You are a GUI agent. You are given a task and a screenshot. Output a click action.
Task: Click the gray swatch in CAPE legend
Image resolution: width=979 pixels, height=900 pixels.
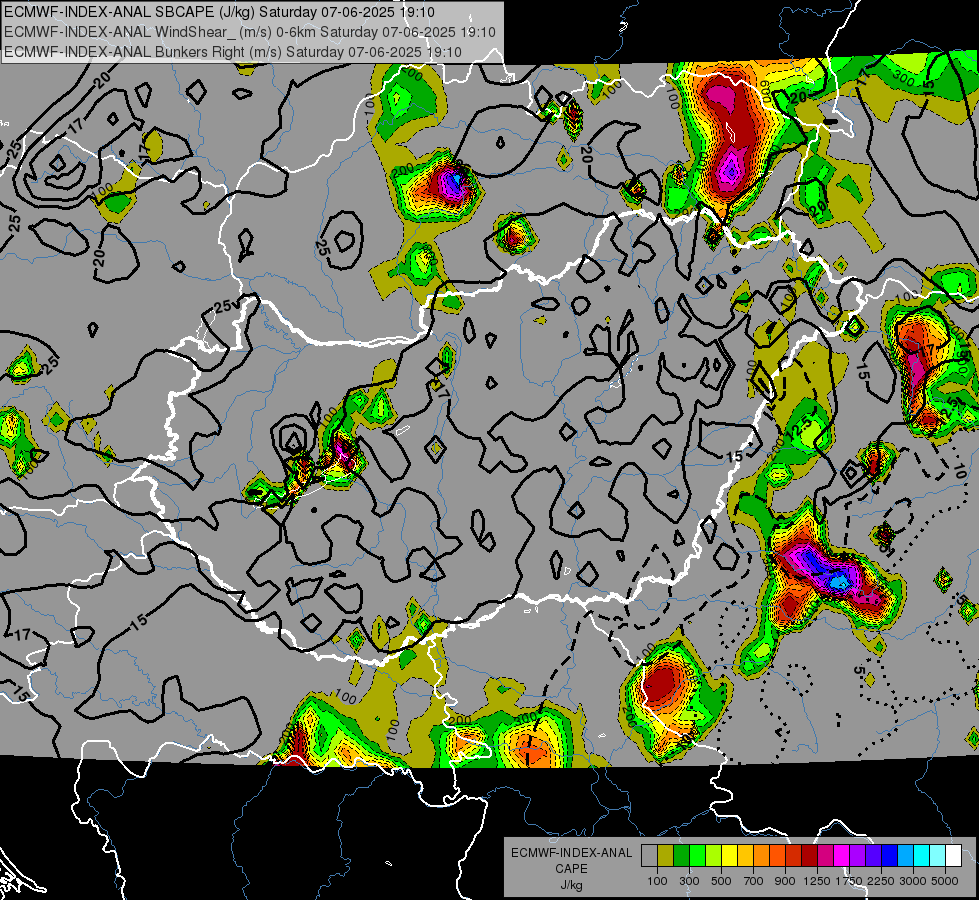(649, 856)
